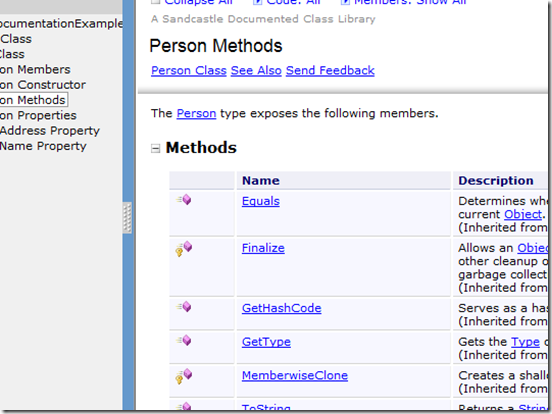Screen dimensions: 552x414
Task: Click the Finalize protected method icon
Action: pos(183,249)
